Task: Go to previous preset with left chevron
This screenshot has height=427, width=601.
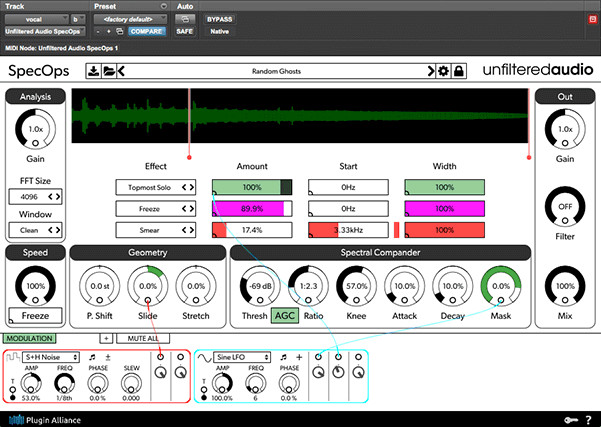Action: (121, 71)
